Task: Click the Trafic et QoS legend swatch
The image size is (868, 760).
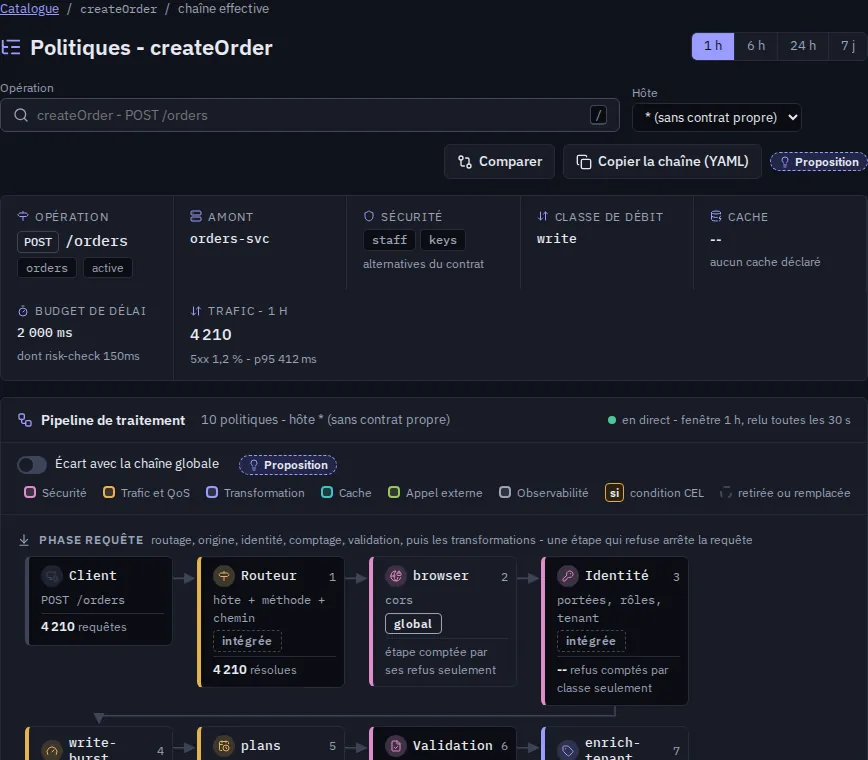Action: (x=109, y=492)
